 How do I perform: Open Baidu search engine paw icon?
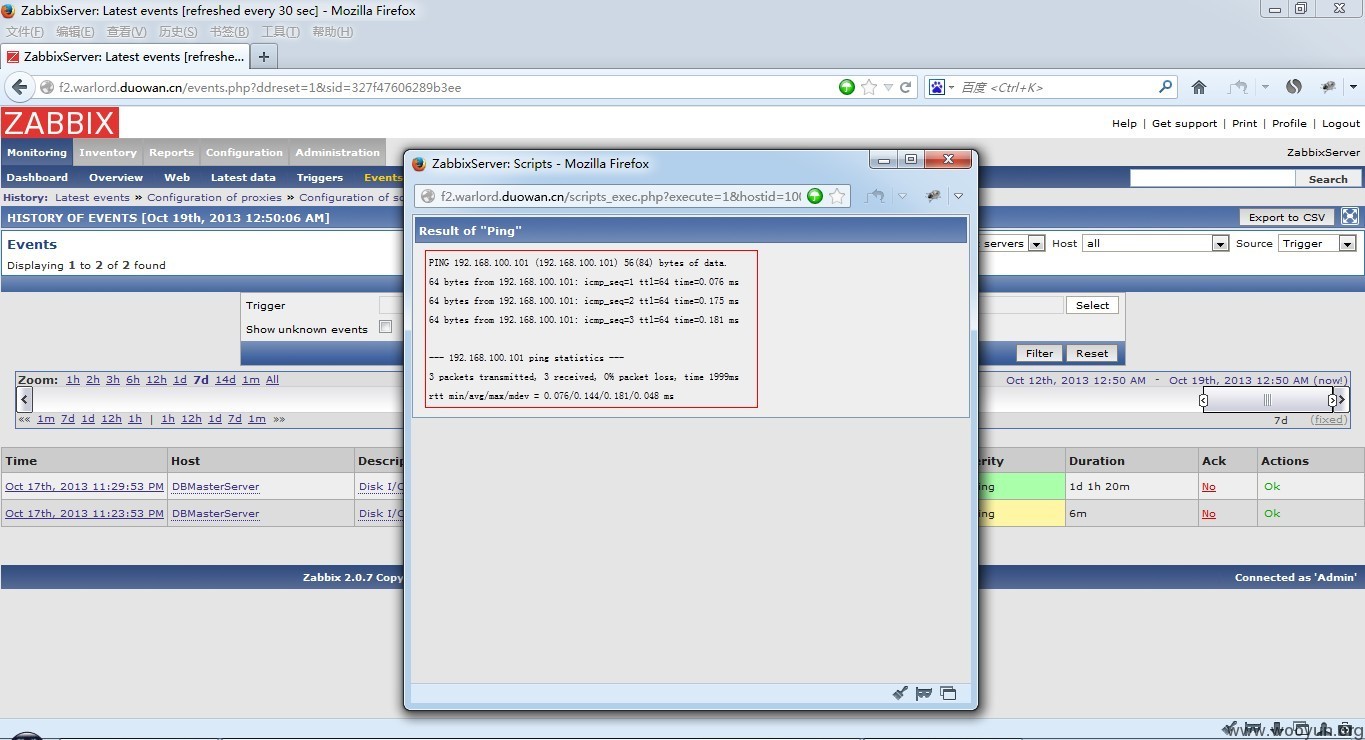coord(937,87)
